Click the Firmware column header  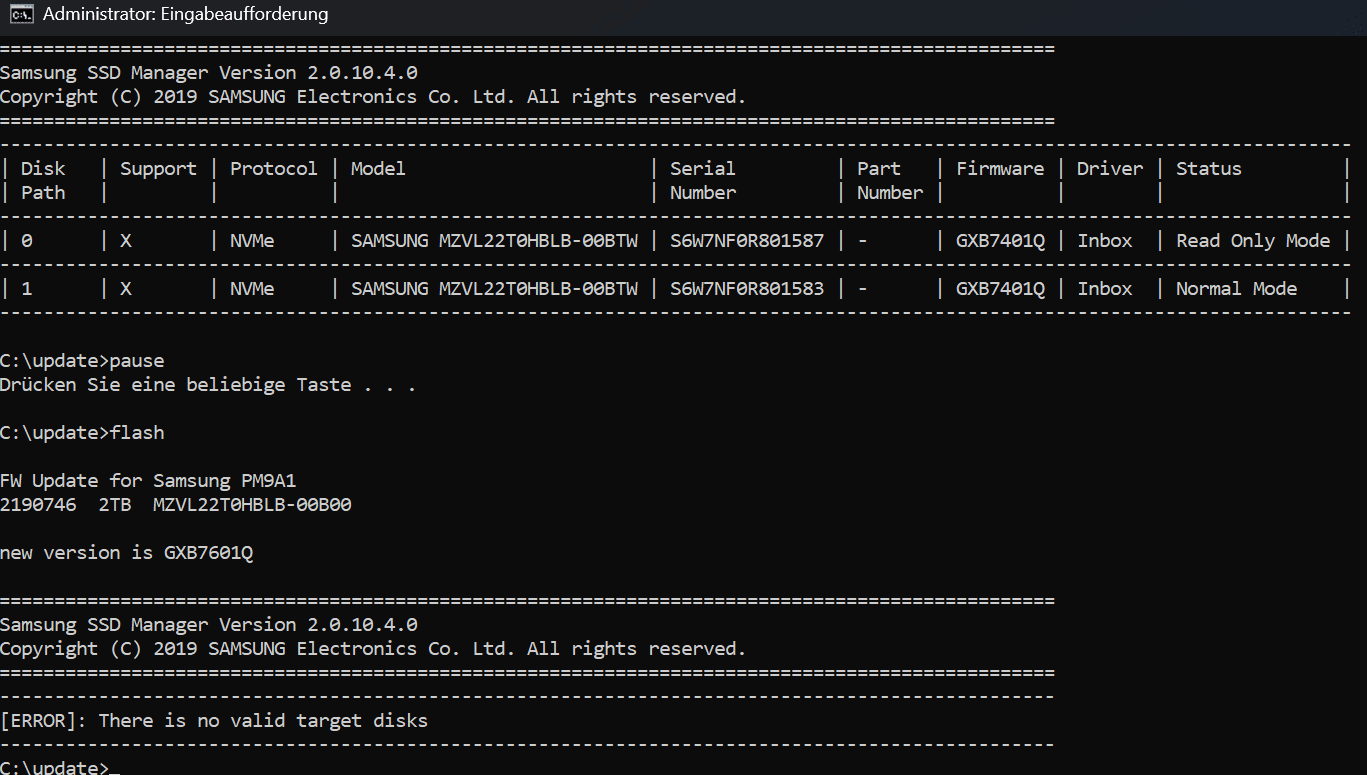pyautogui.click(x=999, y=169)
